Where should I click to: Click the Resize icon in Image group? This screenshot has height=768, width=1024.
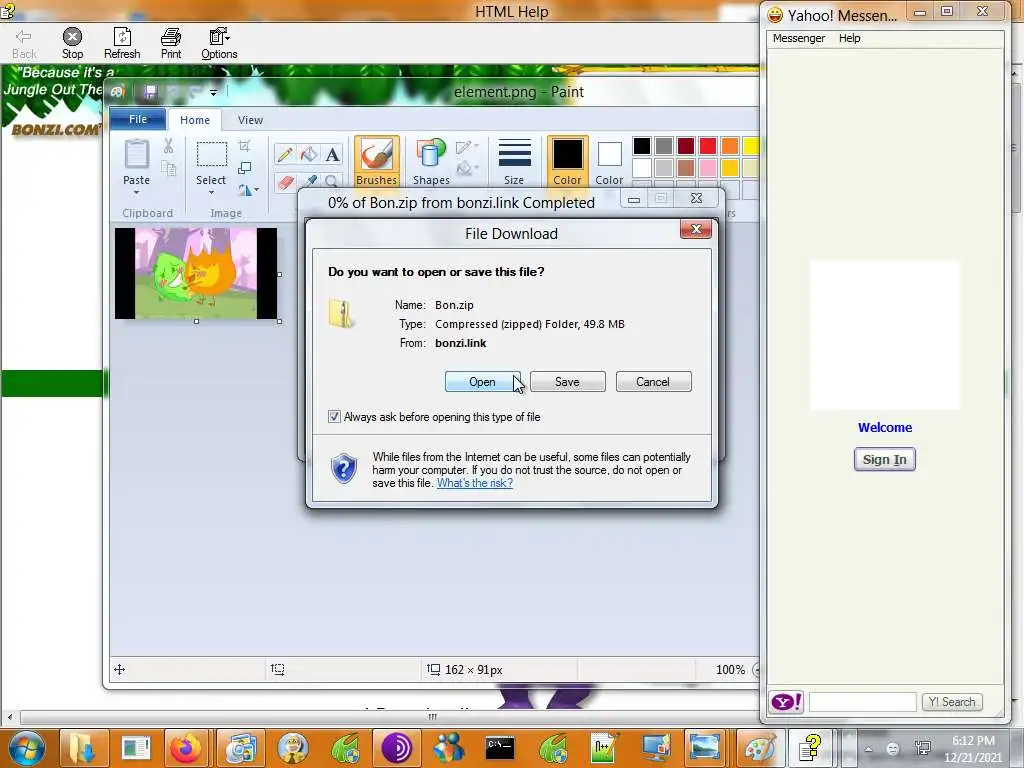coord(245,168)
